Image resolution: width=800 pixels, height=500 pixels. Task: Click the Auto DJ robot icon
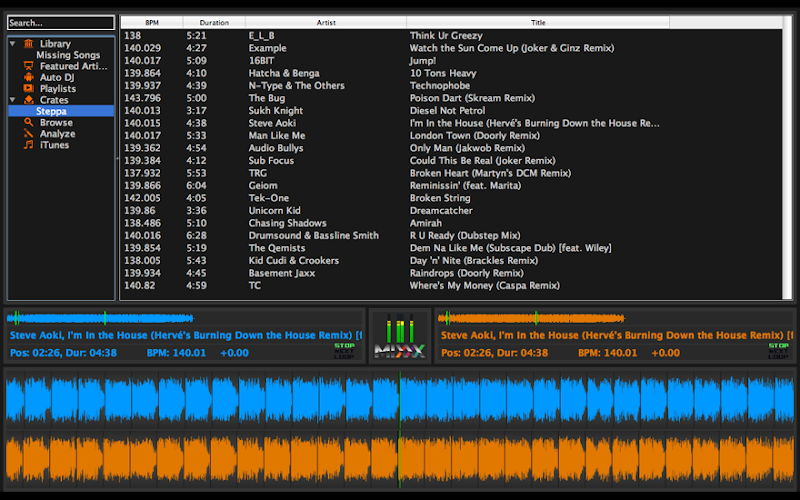pyautogui.click(x=29, y=77)
